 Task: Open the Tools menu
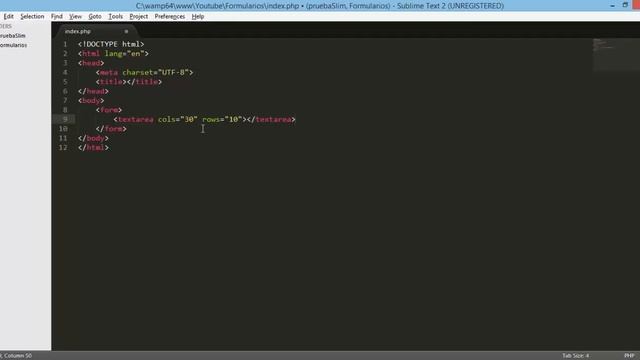click(x=116, y=16)
